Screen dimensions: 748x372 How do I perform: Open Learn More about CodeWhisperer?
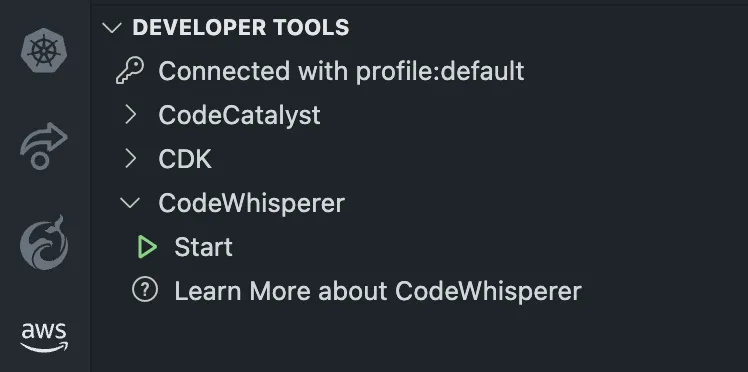click(378, 291)
